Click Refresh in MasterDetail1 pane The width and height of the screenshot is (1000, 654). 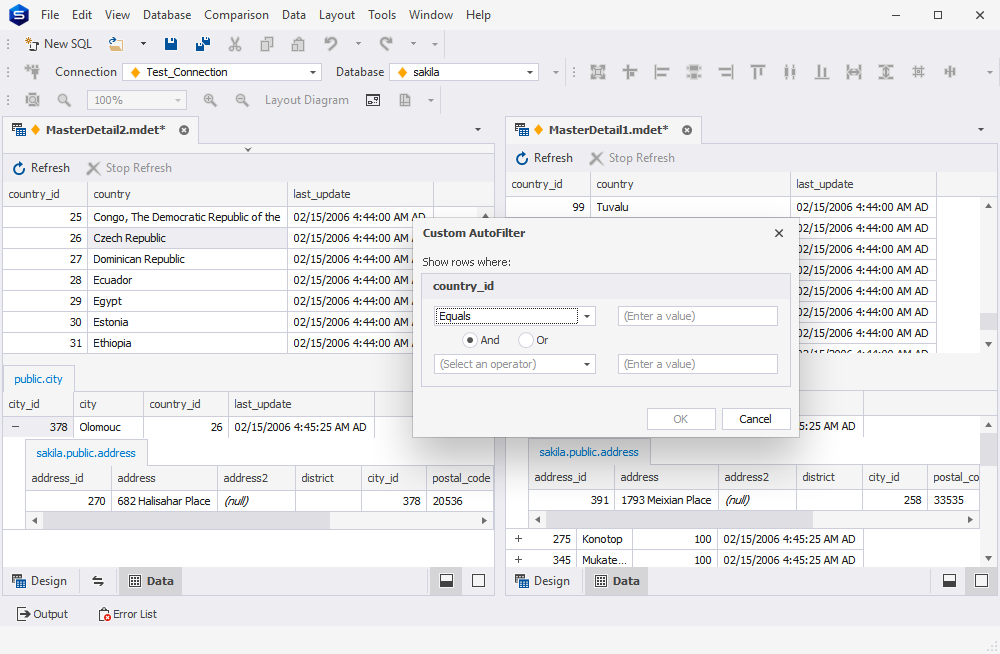coord(544,158)
